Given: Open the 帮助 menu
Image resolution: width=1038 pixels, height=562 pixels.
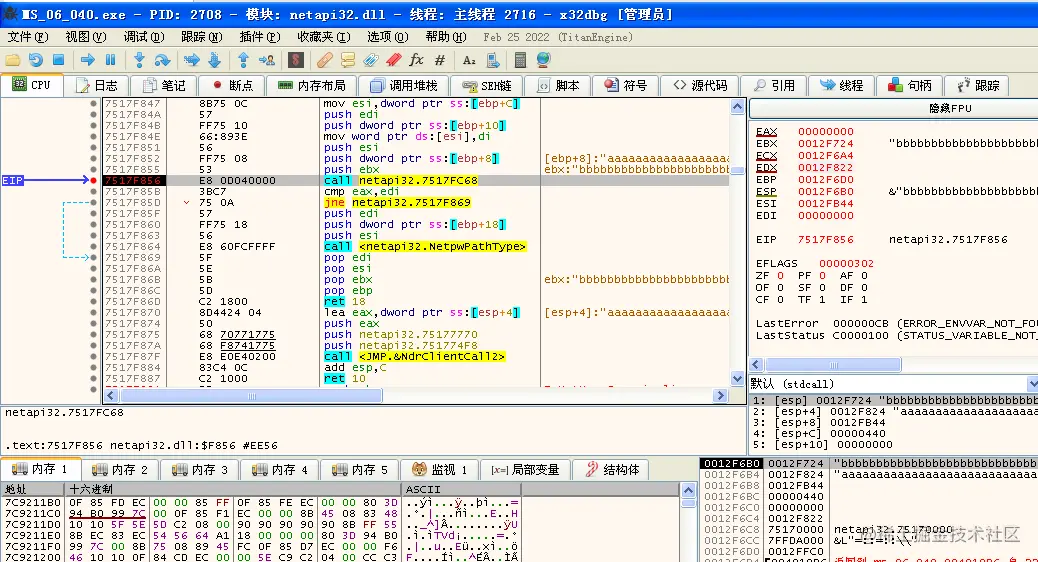Looking at the screenshot, I should [446, 37].
